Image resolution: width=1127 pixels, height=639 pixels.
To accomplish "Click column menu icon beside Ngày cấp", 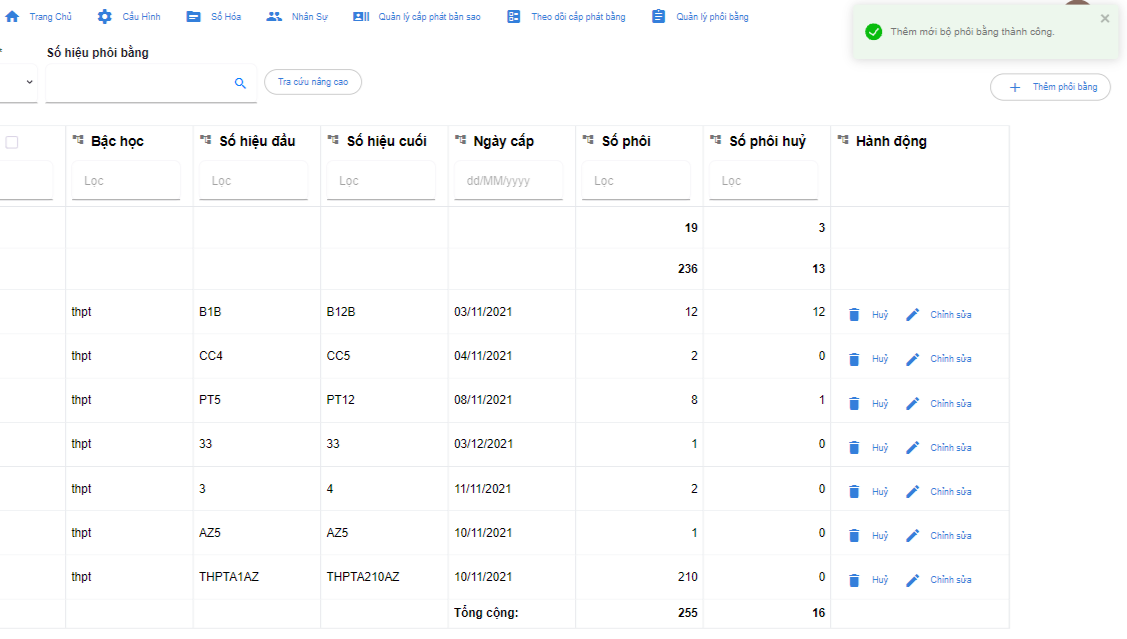I will tap(460, 141).
